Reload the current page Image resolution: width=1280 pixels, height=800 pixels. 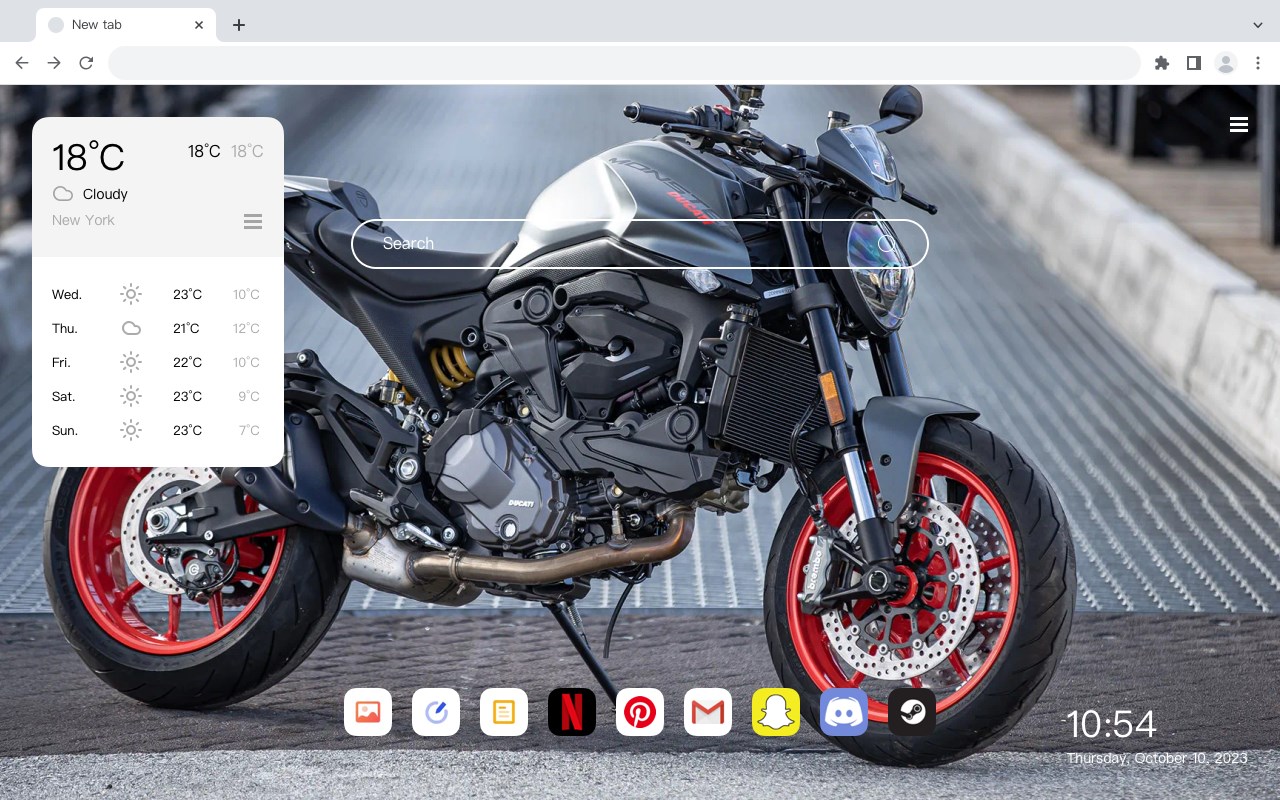(x=86, y=63)
